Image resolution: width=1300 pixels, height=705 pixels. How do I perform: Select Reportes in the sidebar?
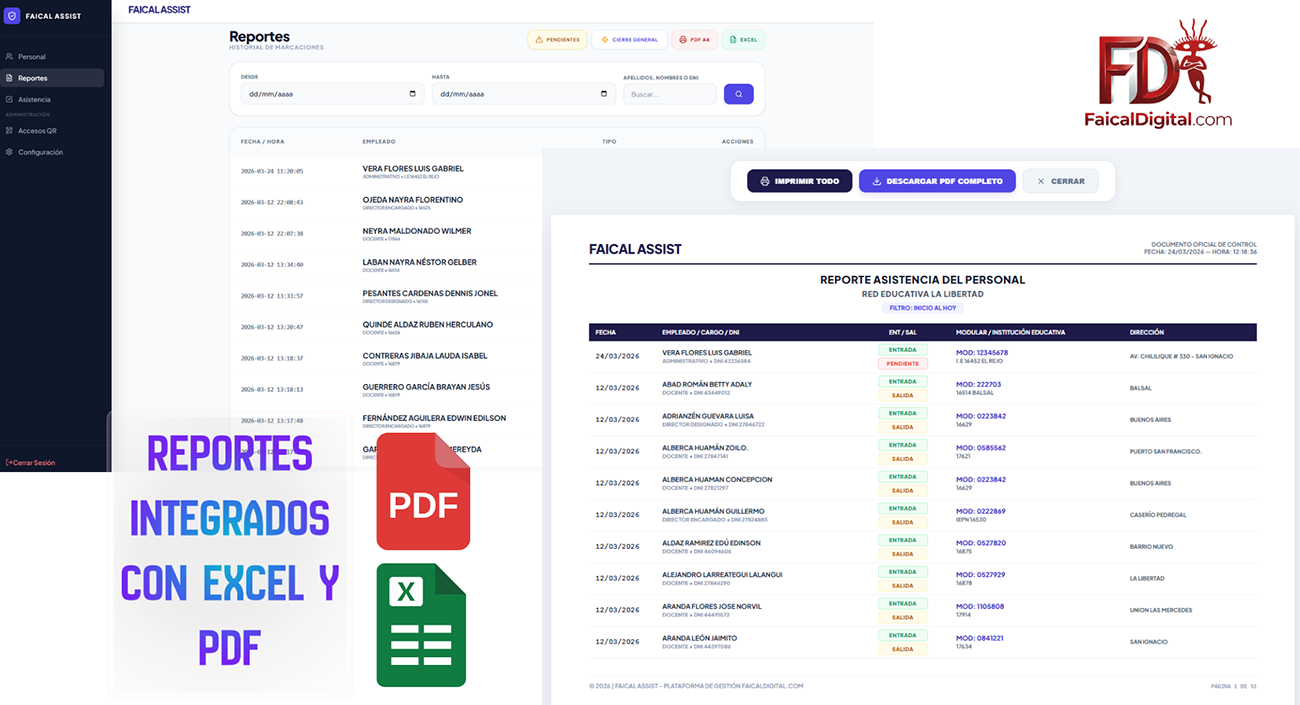pyautogui.click(x=33, y=78)
